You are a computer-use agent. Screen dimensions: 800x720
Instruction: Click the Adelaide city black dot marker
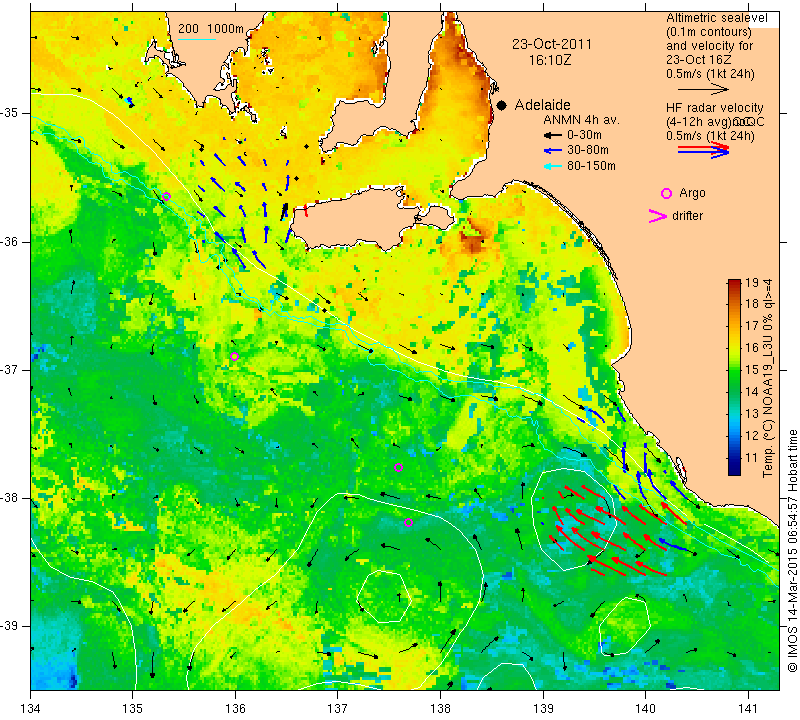(502, 105)
